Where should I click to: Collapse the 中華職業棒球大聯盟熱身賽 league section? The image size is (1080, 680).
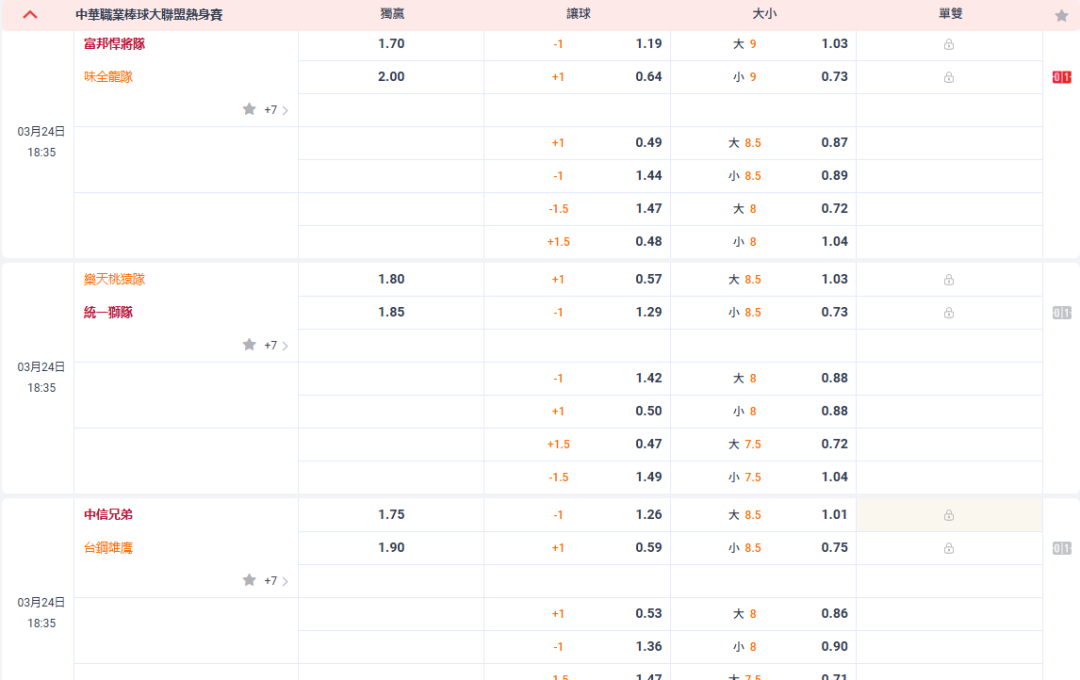(x=30, y=15)
